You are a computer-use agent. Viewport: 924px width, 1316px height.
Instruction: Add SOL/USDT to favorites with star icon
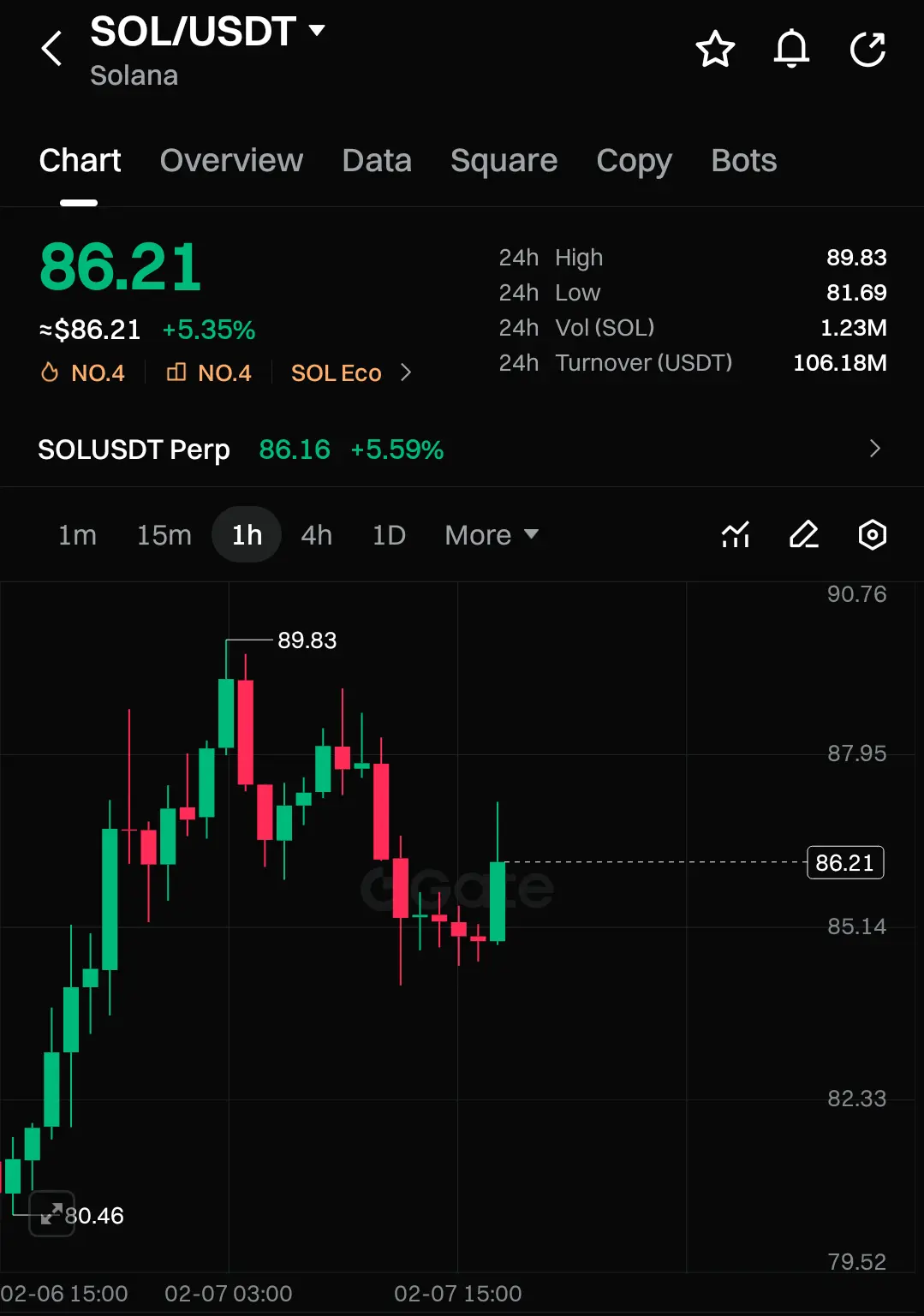tap(715, 49)
